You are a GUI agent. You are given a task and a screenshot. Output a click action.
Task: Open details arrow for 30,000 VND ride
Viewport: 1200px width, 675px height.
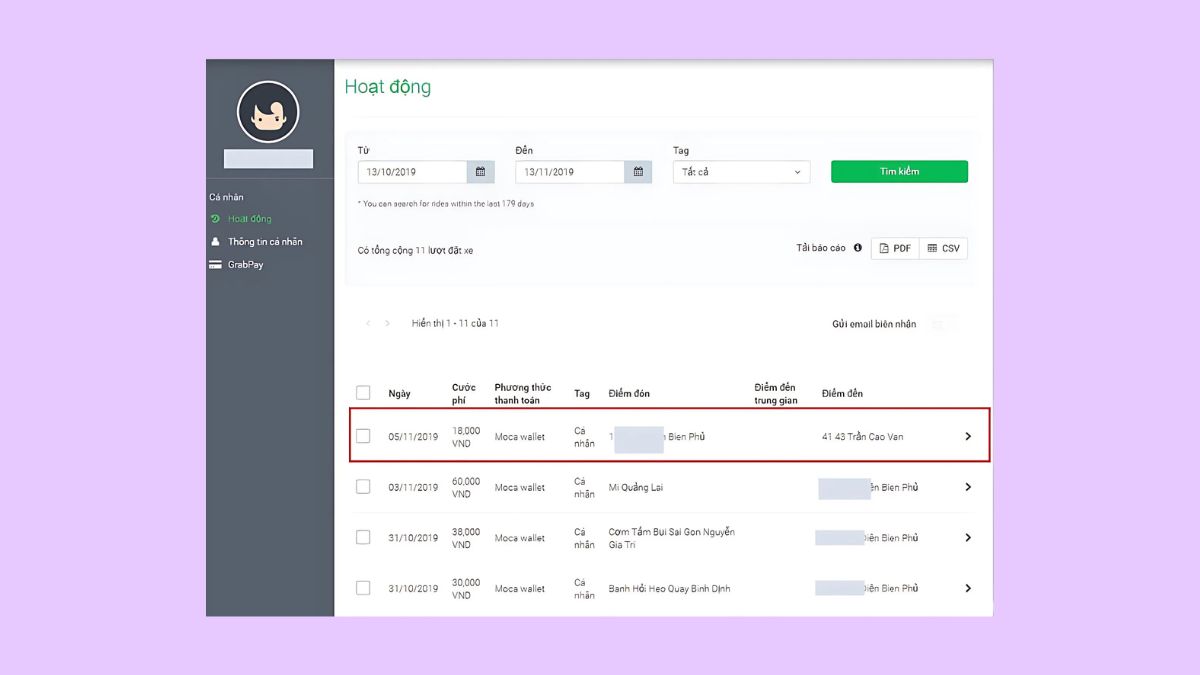coord(968,588)
